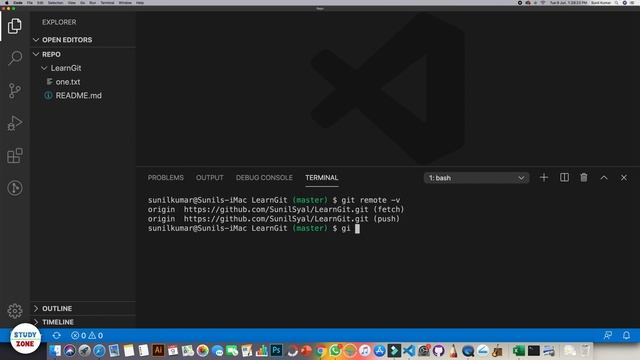Maximize panel size with up chevron
The width and height of the screenshot is (640, 360).
click(604, 178)
